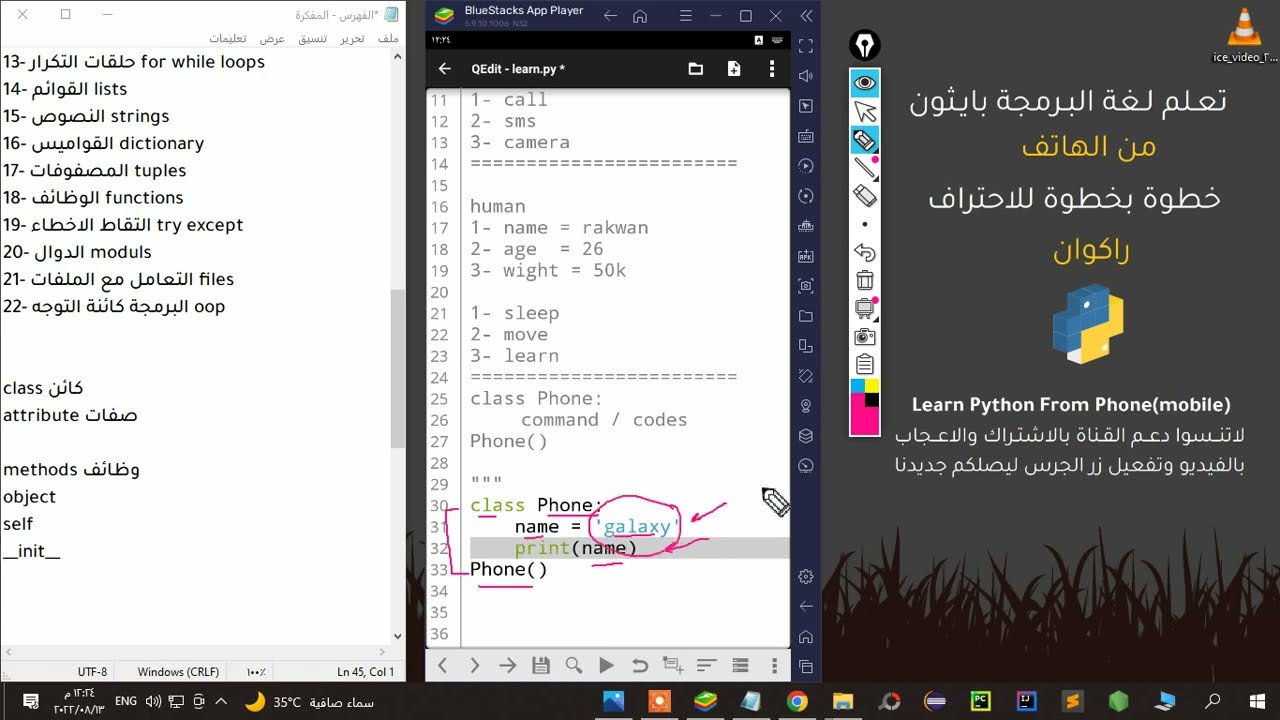
Task: Undo edit in QEdit bottom toolbar
Action: [640, 665]
